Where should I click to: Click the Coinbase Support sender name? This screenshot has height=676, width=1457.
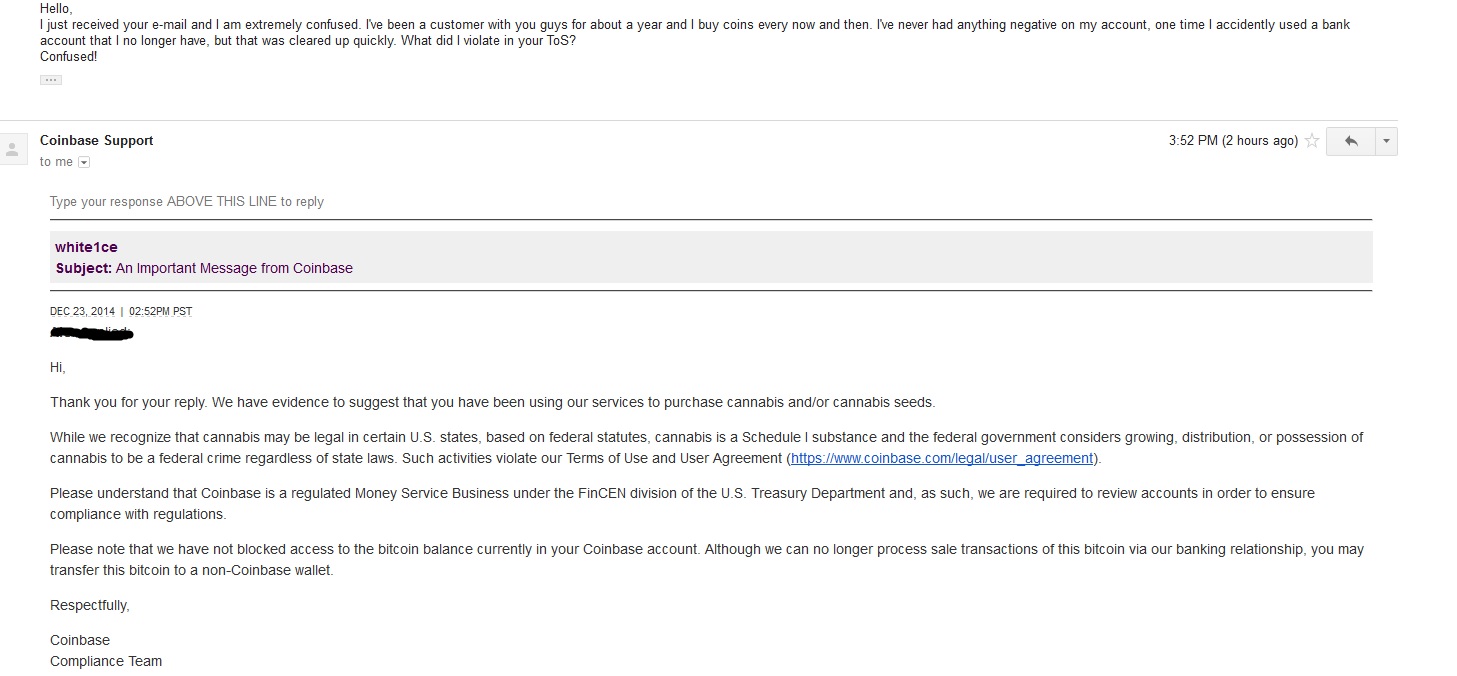coord(97,141)
